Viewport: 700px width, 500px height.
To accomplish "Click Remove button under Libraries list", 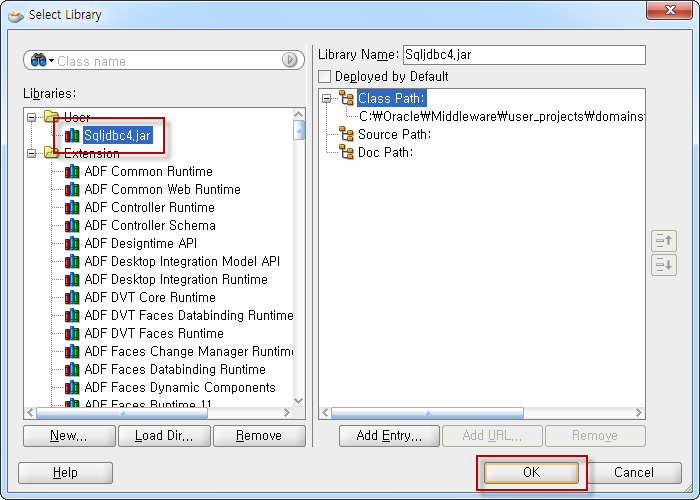I will coord(259,436).
